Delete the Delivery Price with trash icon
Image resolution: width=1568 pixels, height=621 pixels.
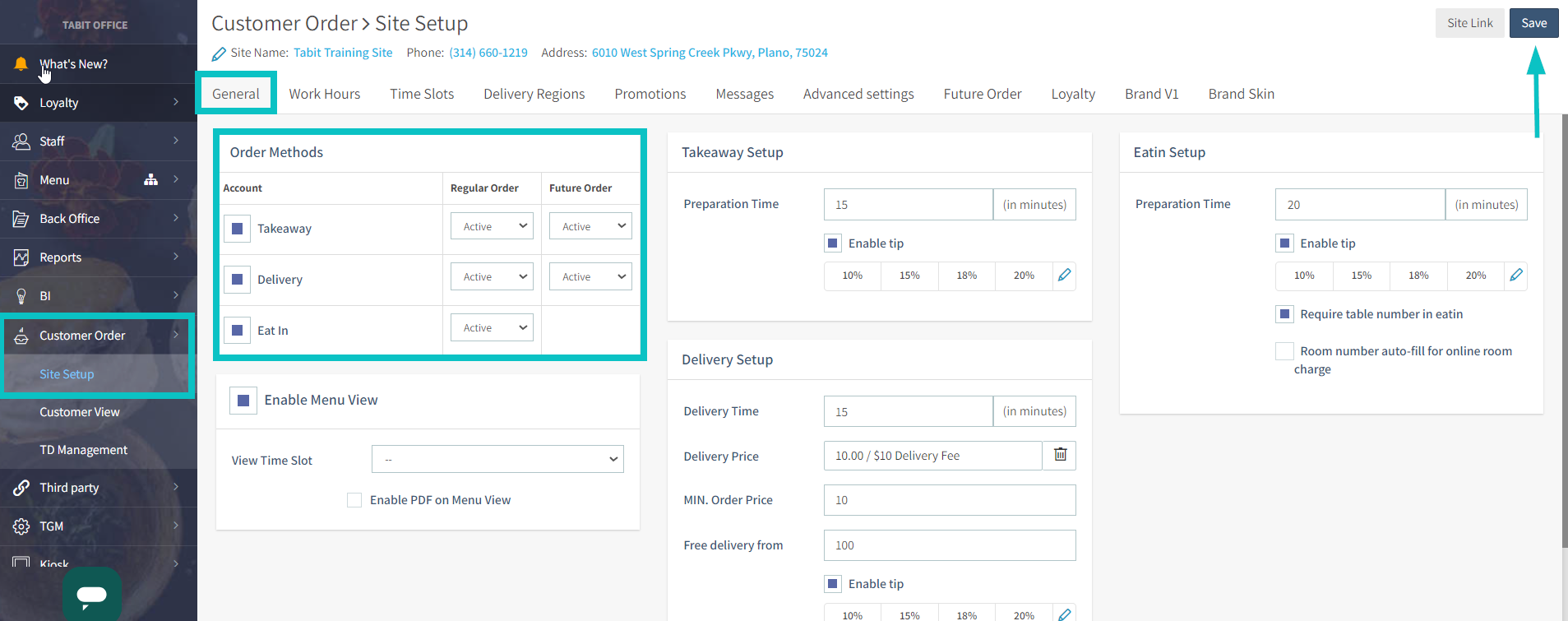(1060, 455)
